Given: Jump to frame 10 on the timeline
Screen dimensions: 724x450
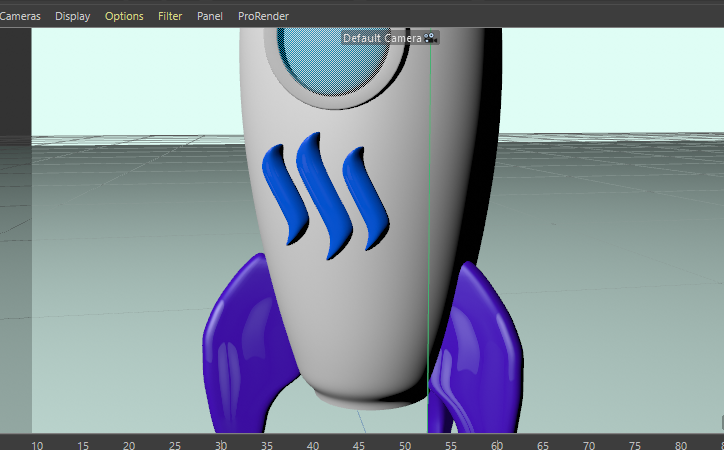Looking at the screenshot, I should point(37,445).
